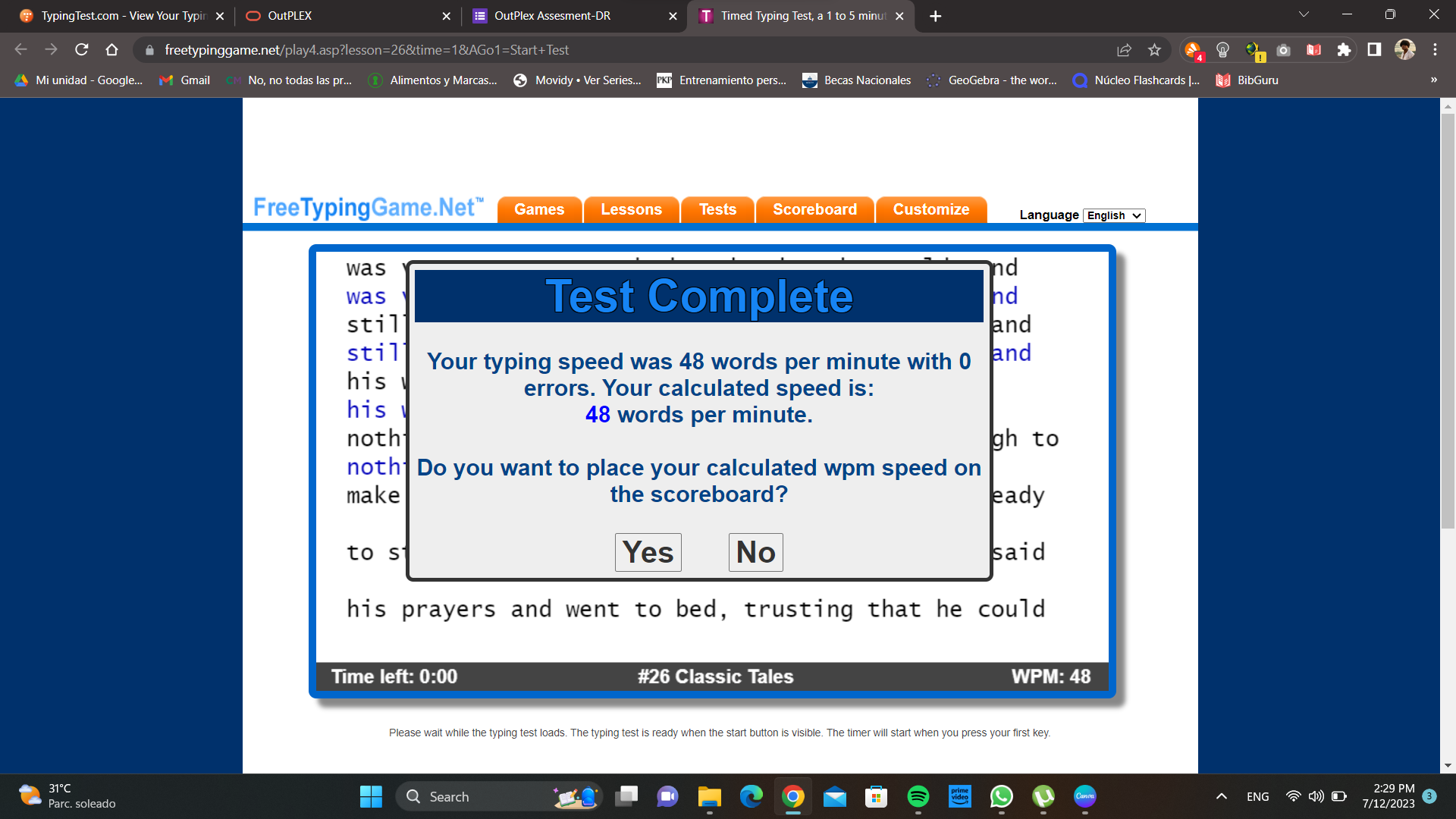
Task: Click the share page icon in the address bar
Action: [x=1124, y=50]
